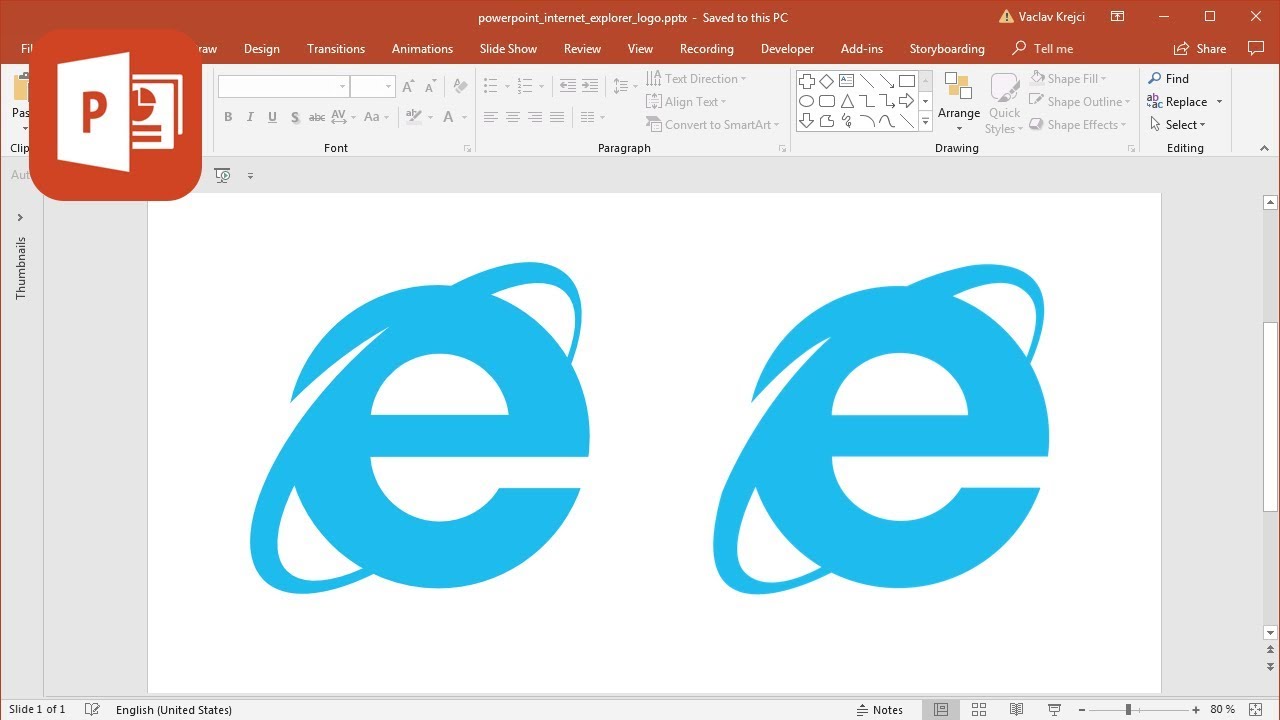Click Convert to SmartArt button
This screenshot has width=1280, height=720.
(x=713, y=125)
